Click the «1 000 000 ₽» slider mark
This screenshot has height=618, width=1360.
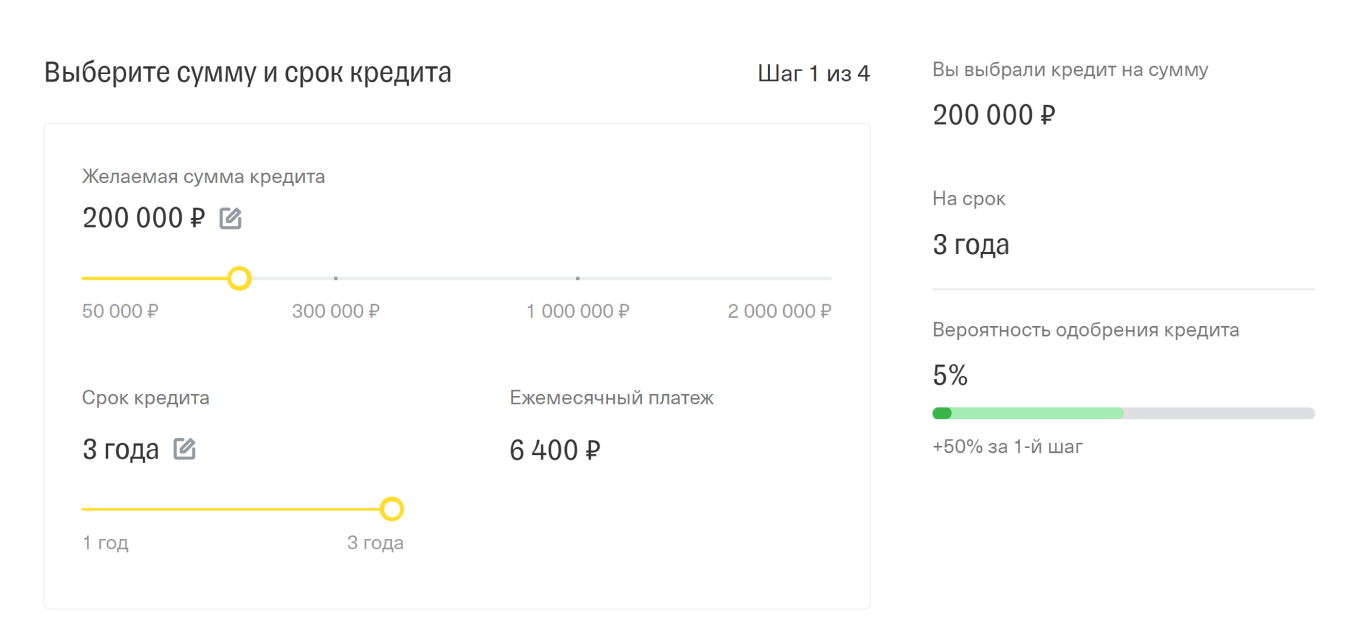pos(577,311)
